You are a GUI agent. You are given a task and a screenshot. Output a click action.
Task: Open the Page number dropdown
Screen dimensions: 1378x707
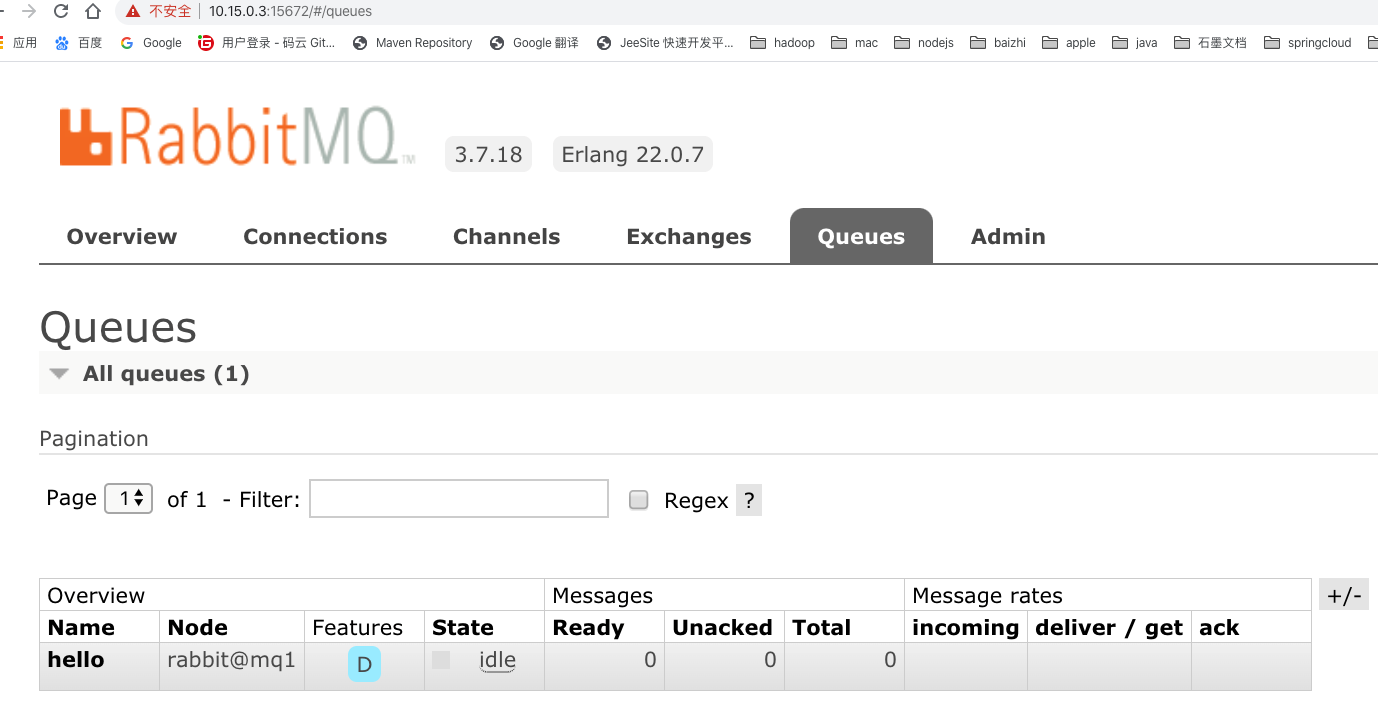click(128, 498)
